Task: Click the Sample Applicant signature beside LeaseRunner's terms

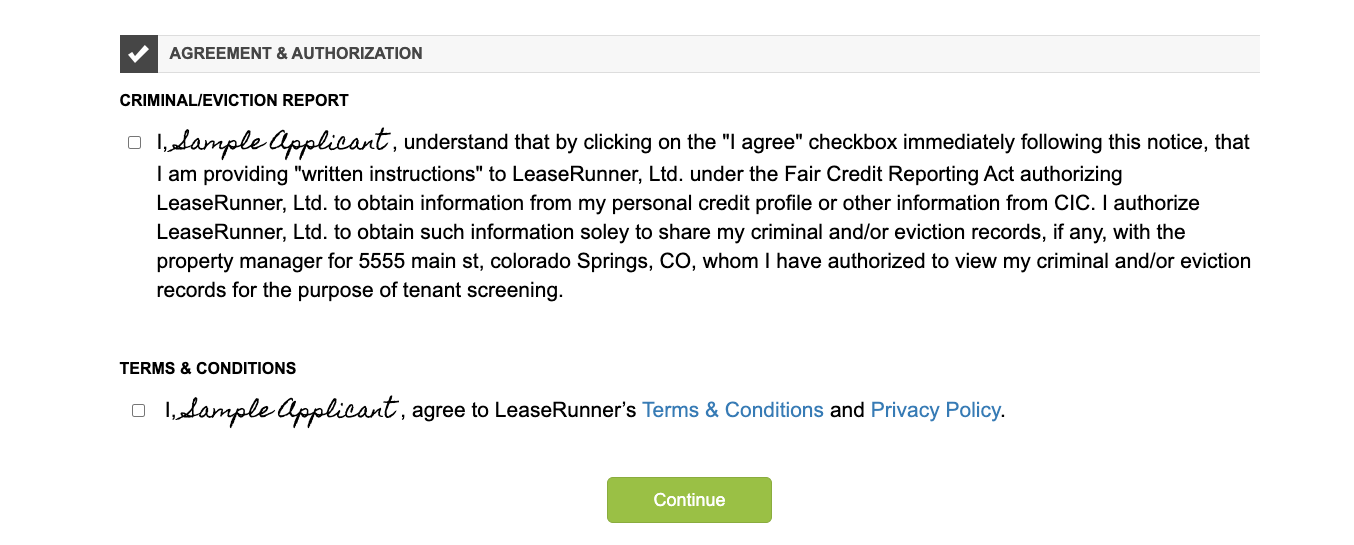Action: point(289,409)
